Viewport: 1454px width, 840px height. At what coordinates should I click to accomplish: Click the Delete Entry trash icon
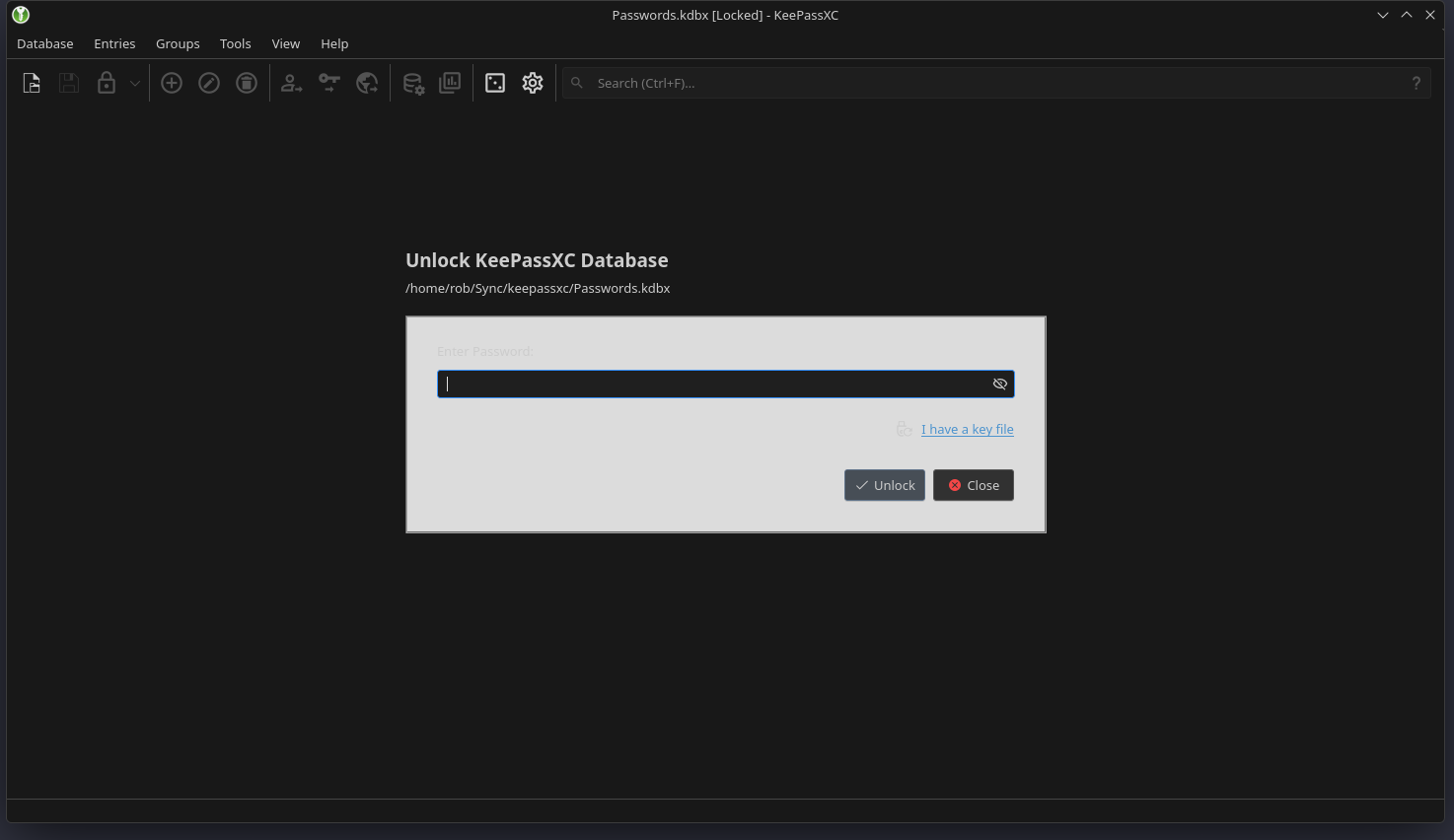(247, 84)
